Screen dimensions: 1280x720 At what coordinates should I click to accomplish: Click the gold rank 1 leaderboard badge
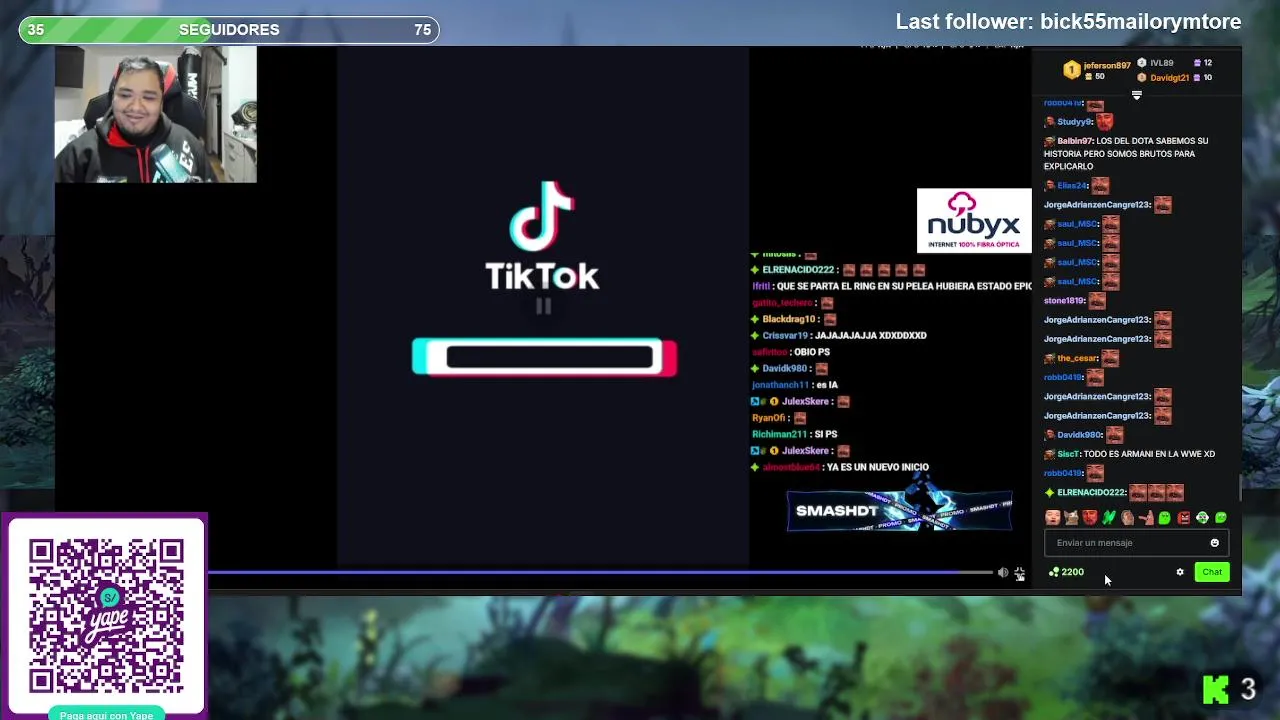point(1072,70)
